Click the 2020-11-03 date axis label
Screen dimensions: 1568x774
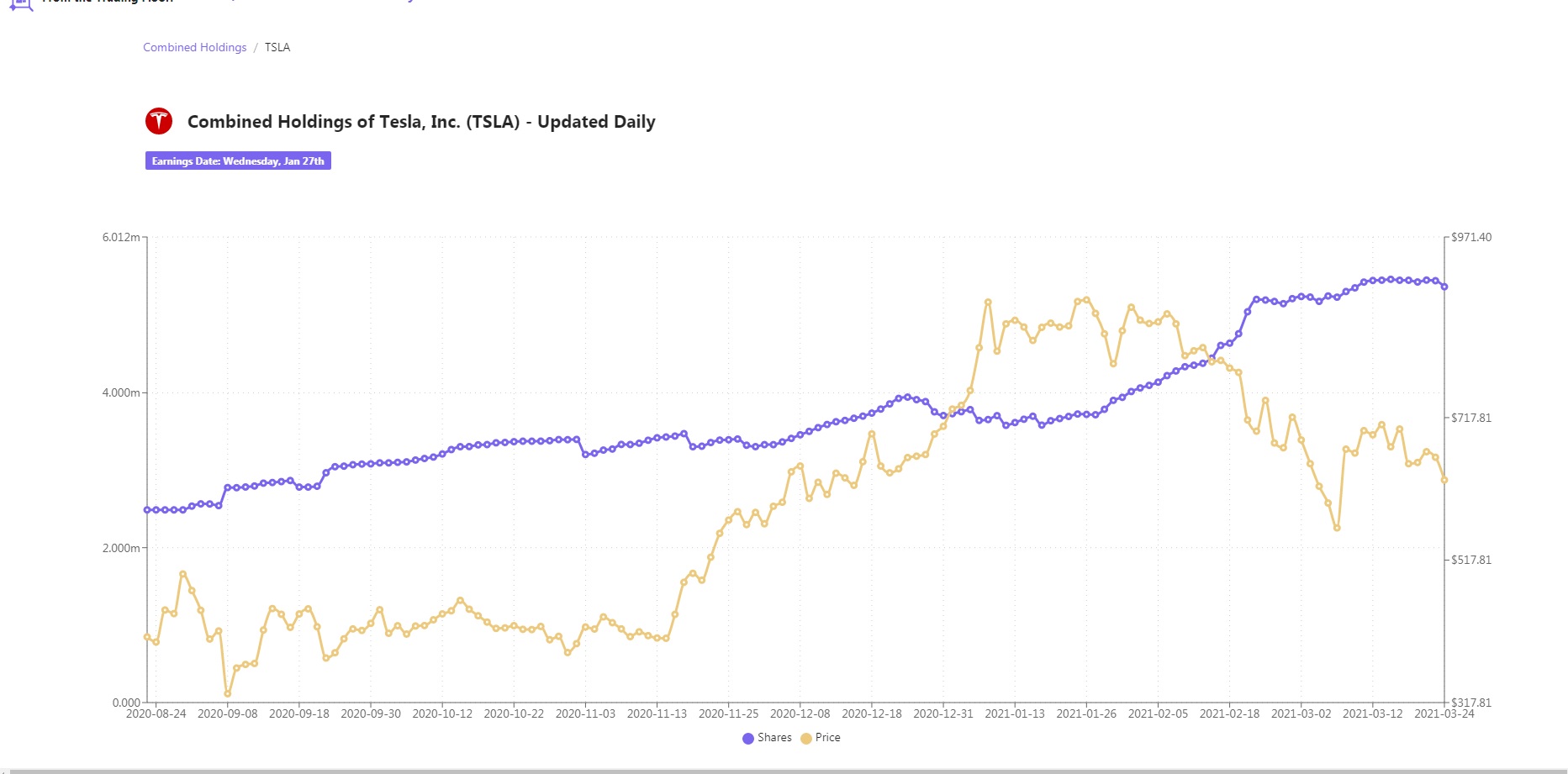[x=585, y=713]
